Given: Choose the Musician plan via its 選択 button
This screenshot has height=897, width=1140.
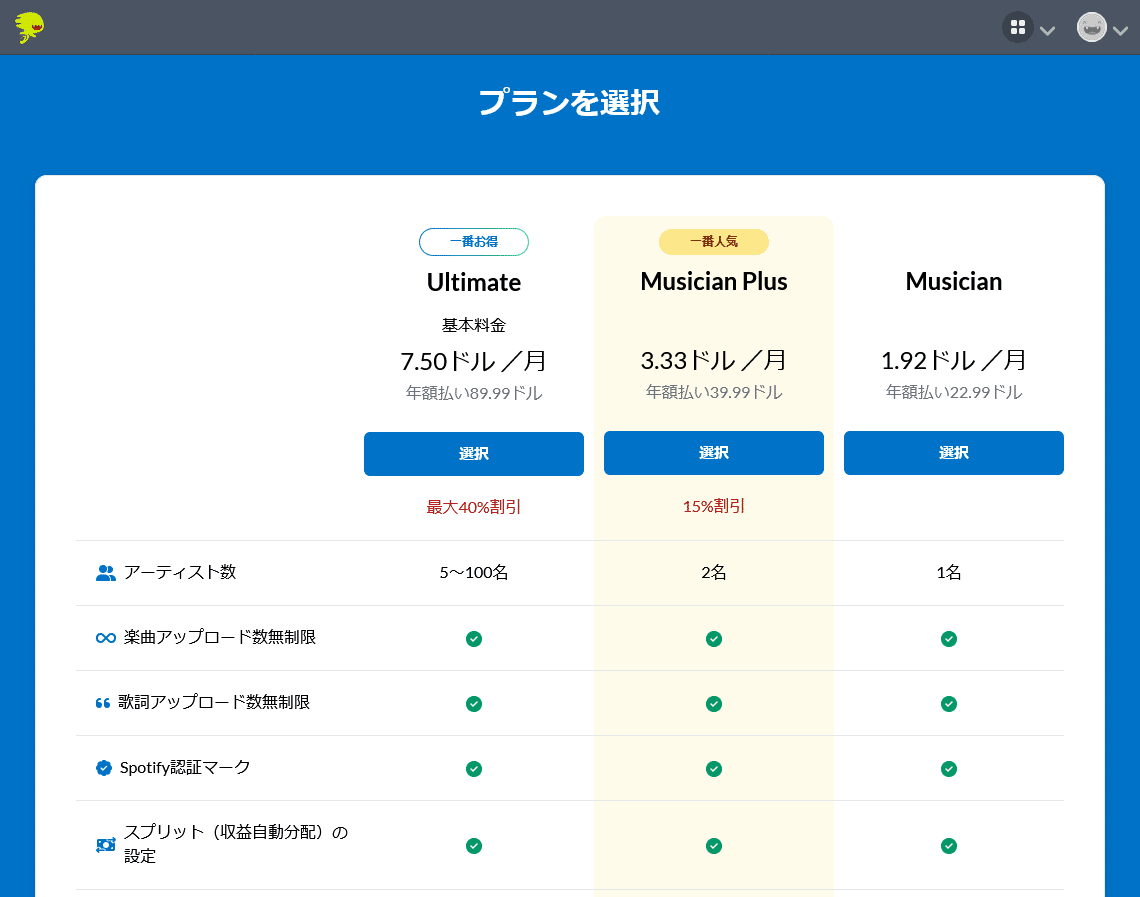Looking at the screenshot, I should [x=953, y=453].
